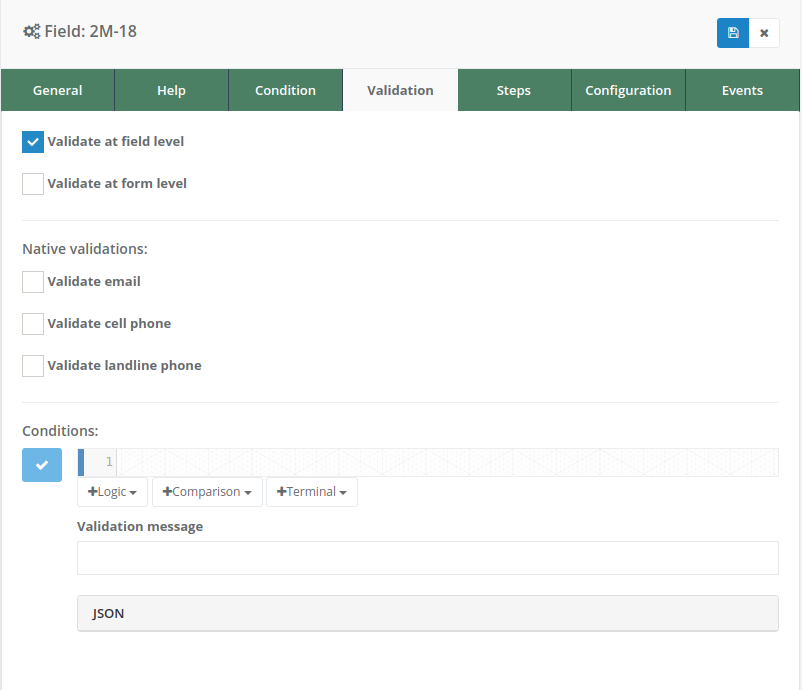Expand the Comparison dropdown
802x690 pixels.
coord(207,492)
